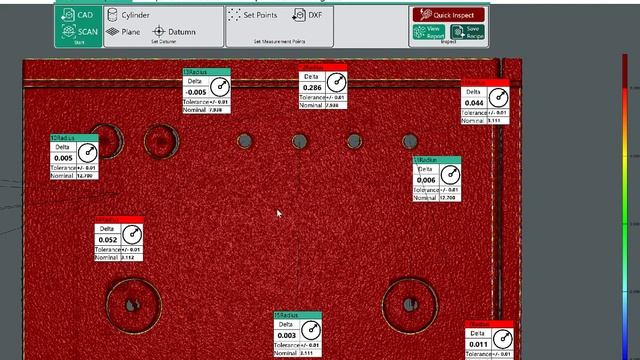Click radius icon in the 0.286 delta label
Image resolution: width=640 pixels, height=360 pixels.
point(337,82)
